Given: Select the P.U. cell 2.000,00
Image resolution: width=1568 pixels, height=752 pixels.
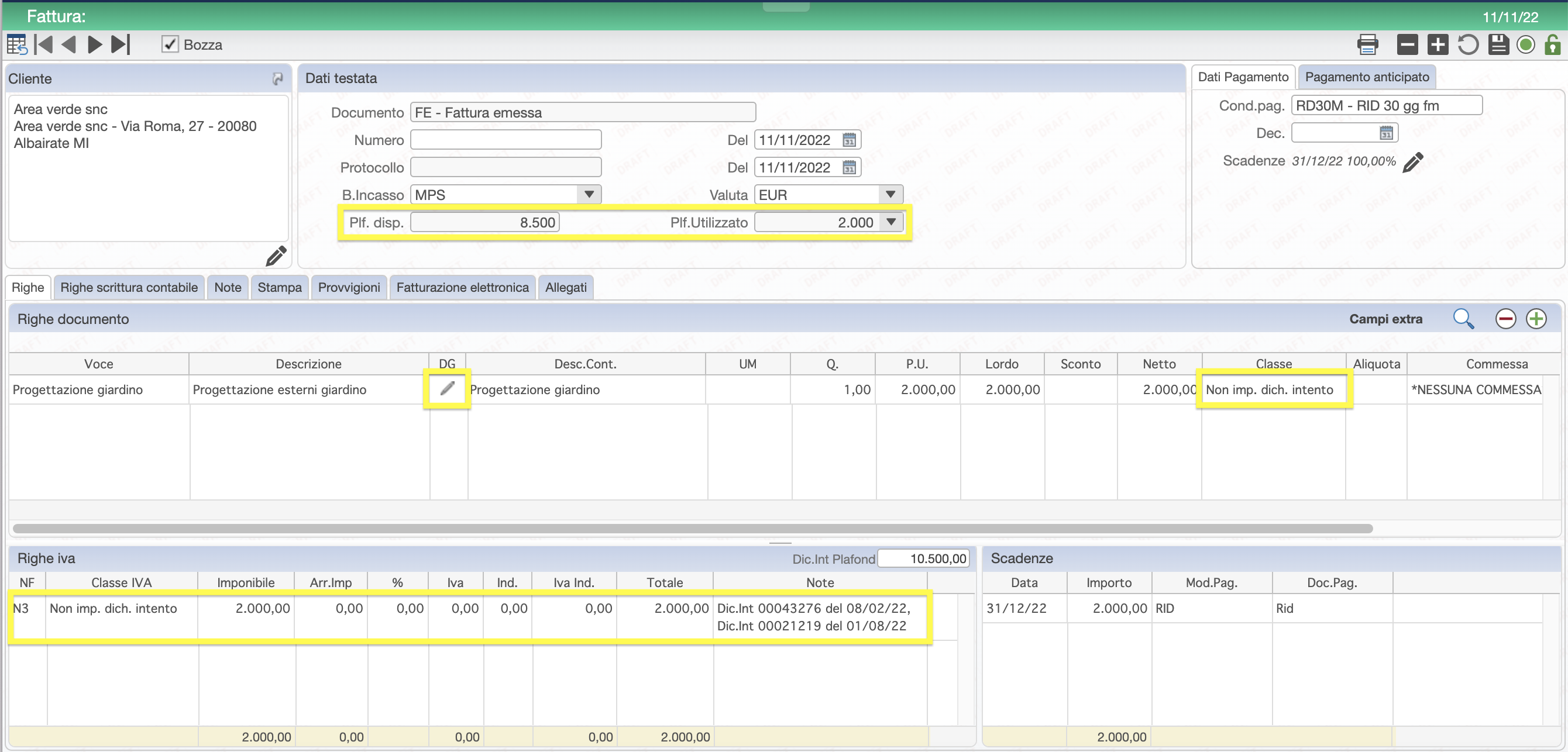Looking at the screenshot, I should 918,389.
